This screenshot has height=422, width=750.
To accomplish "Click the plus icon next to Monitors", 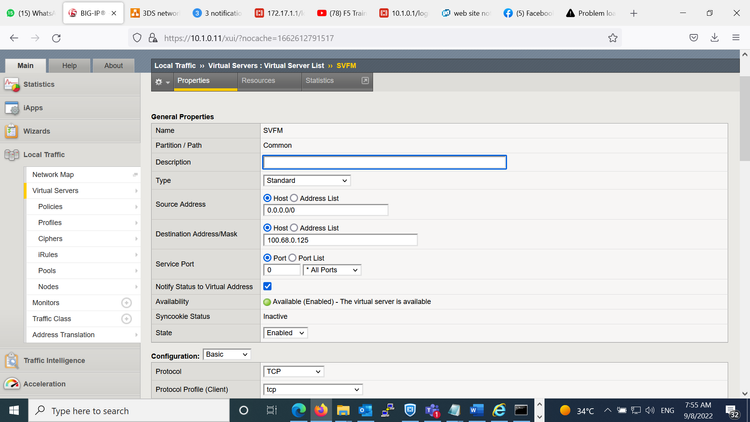I will click(126, 302).
